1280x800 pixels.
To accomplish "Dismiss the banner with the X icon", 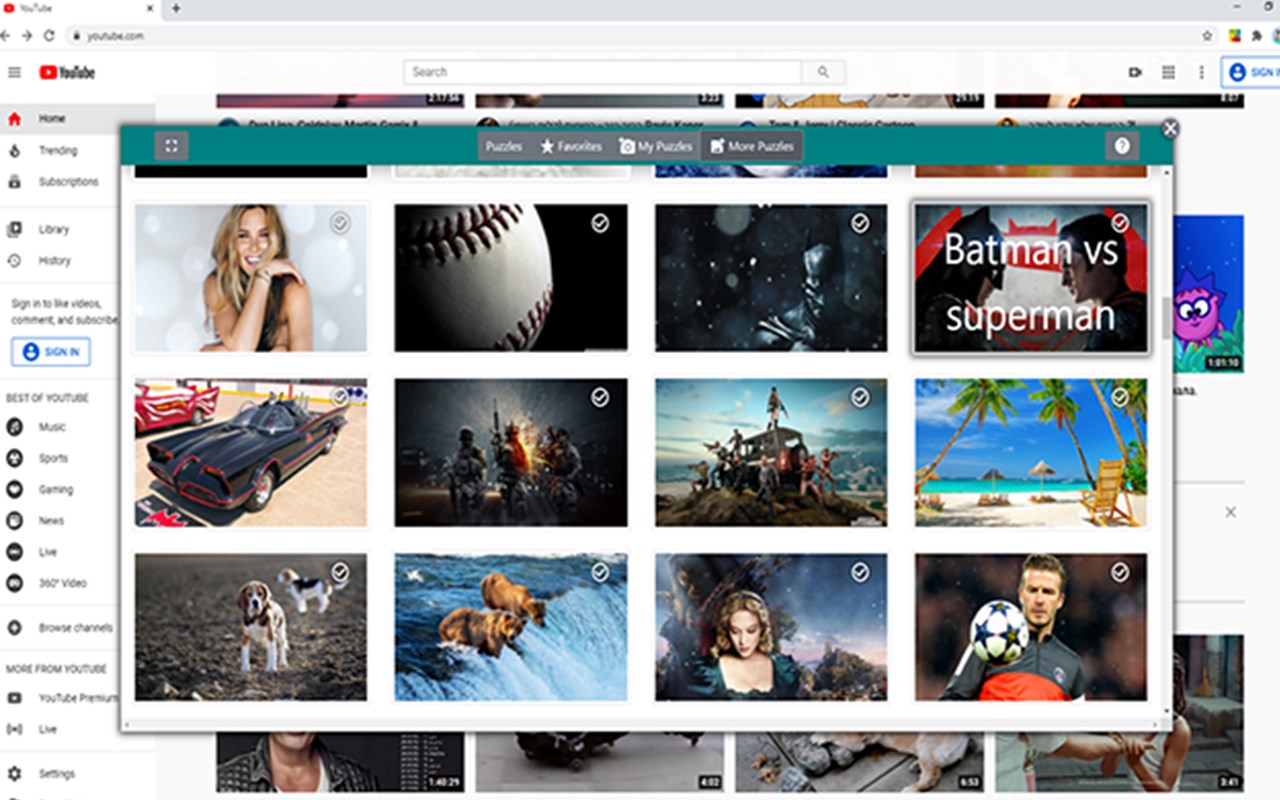I will tap(1231, 512).
